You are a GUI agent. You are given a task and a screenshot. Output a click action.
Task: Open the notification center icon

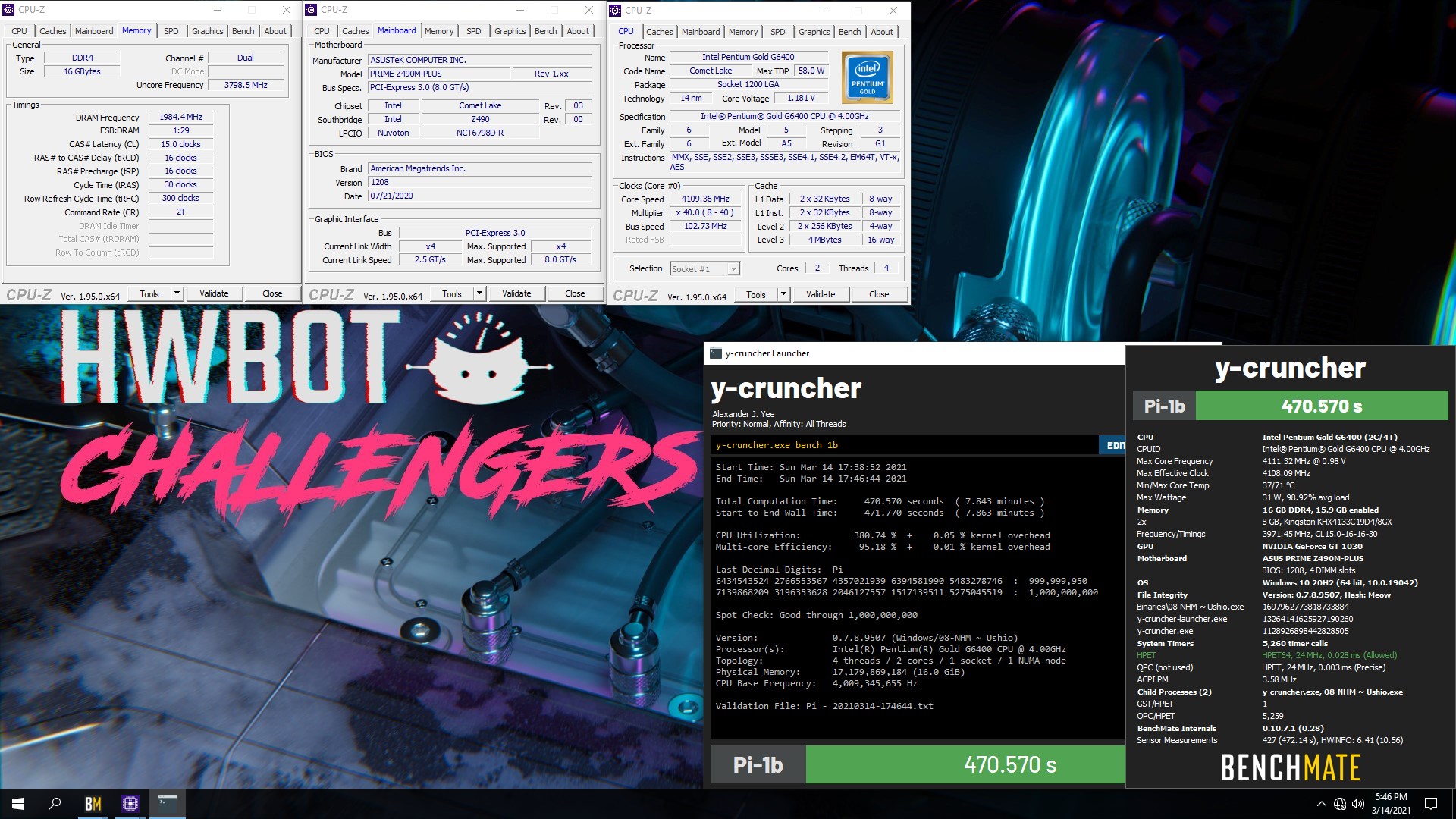click(x=1431, y=804)
